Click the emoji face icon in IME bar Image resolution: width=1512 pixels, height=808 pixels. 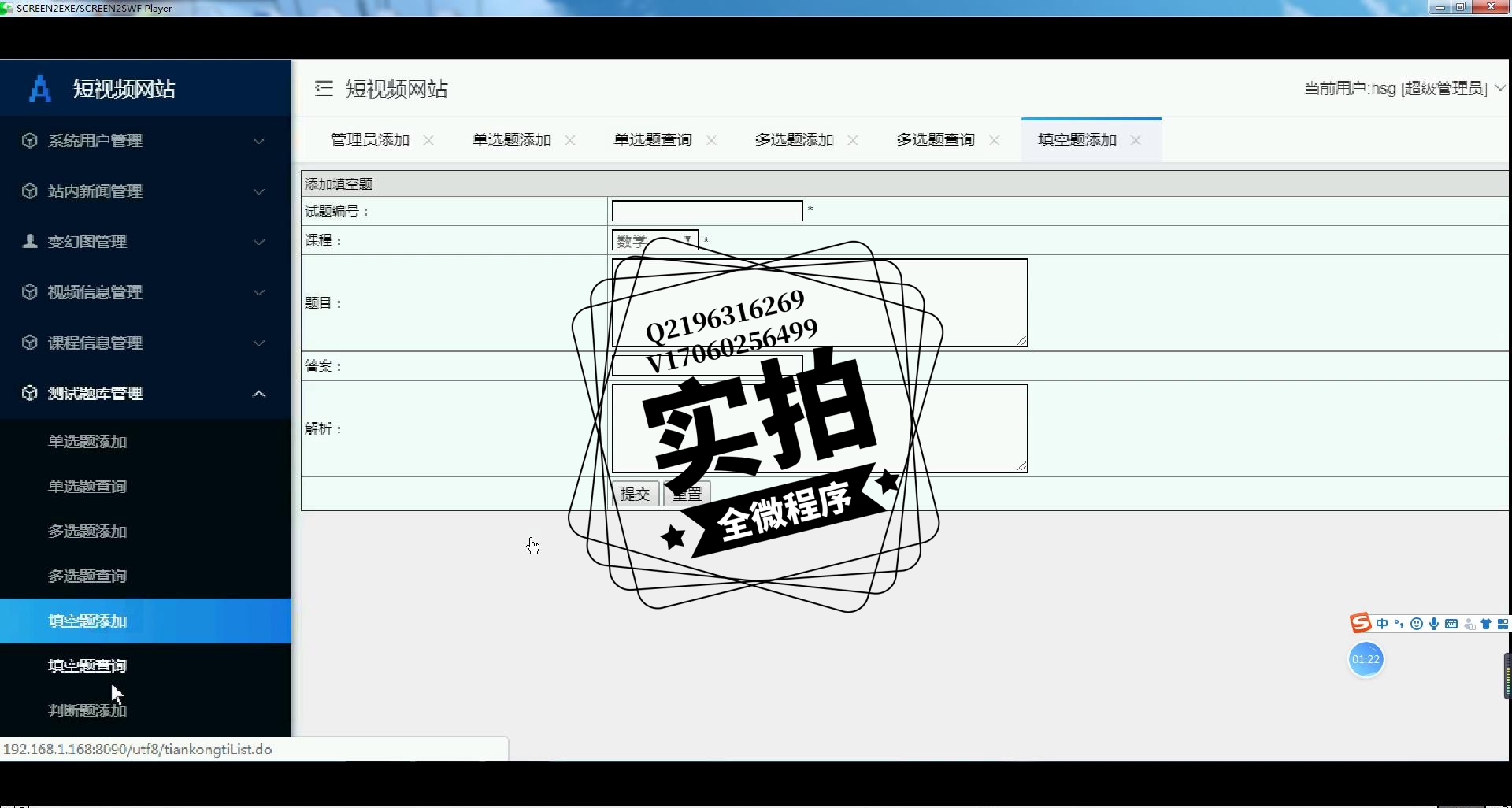tap(1417, 624)
